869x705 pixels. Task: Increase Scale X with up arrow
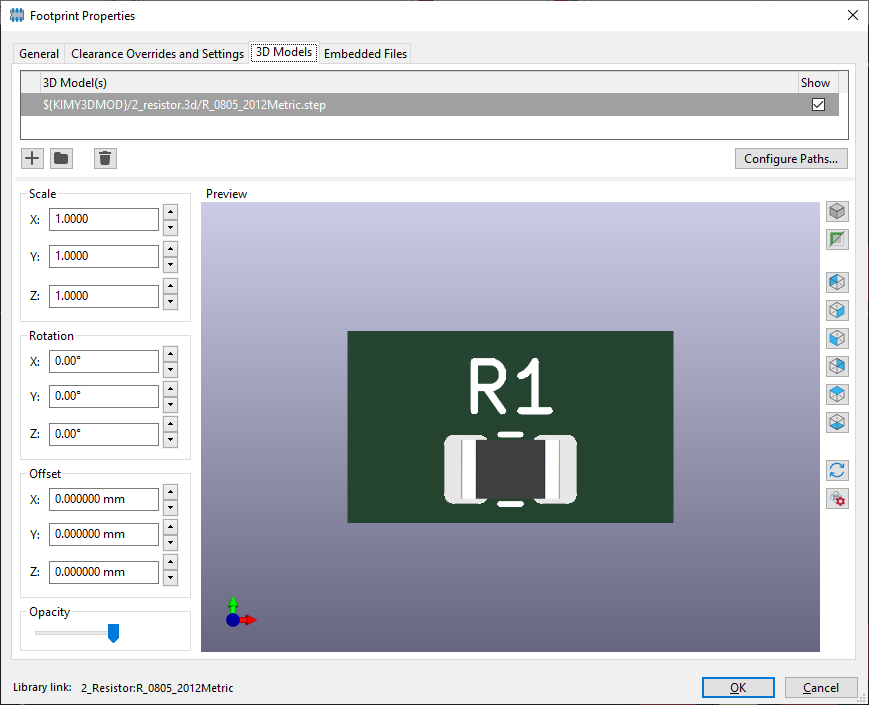pyautogui.click(x=170, y=212)
